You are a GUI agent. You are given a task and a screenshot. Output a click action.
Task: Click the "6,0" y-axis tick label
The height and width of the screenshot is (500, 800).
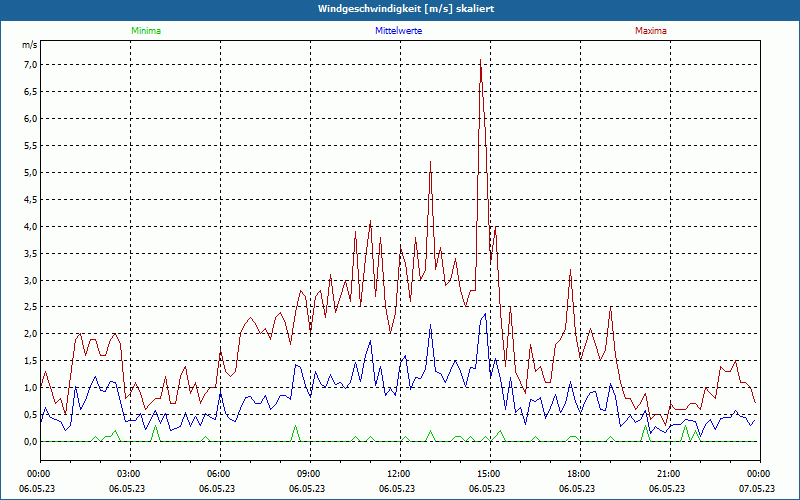point(31,118)
